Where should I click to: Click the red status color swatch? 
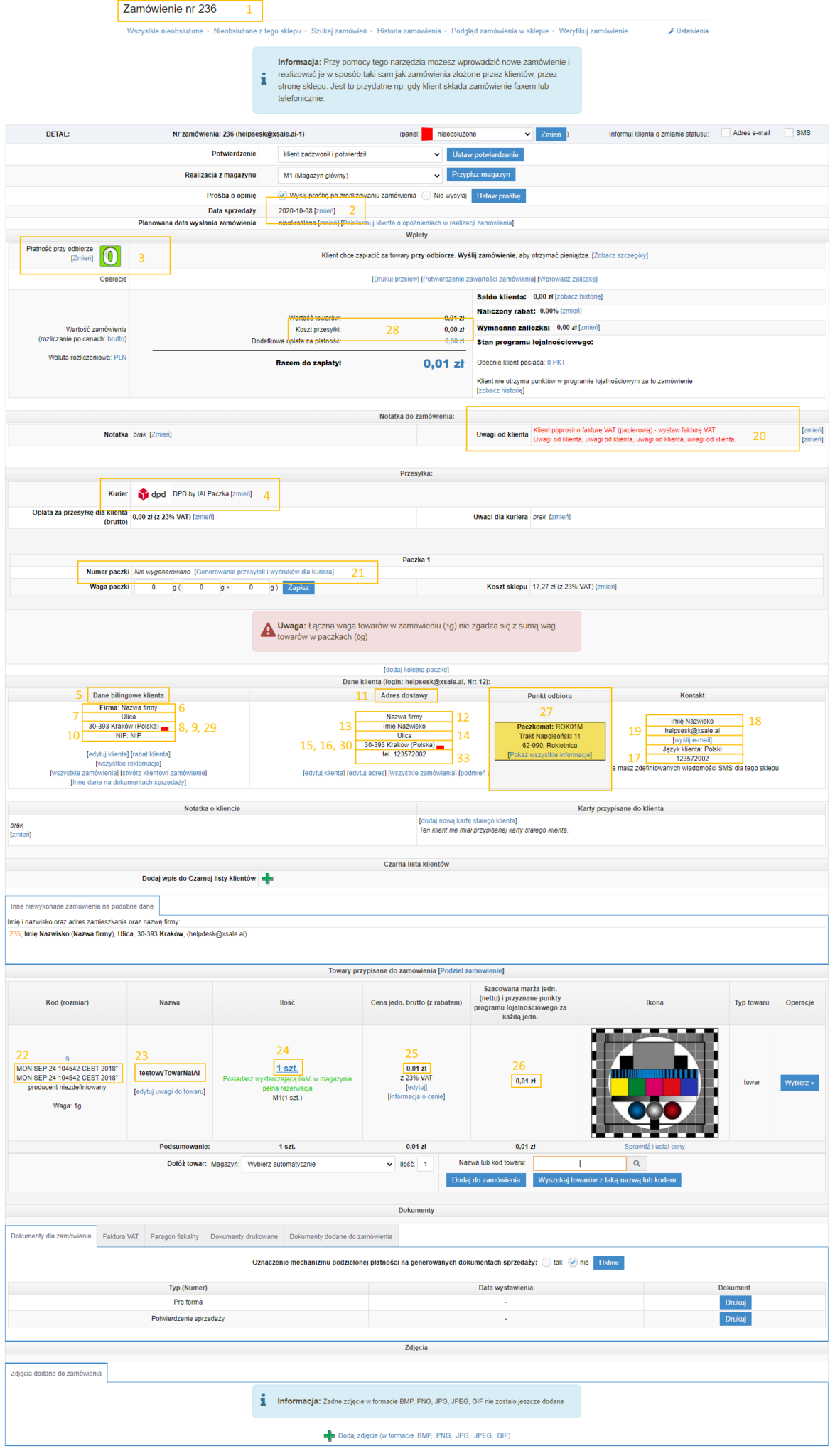(x=427, y=134)
